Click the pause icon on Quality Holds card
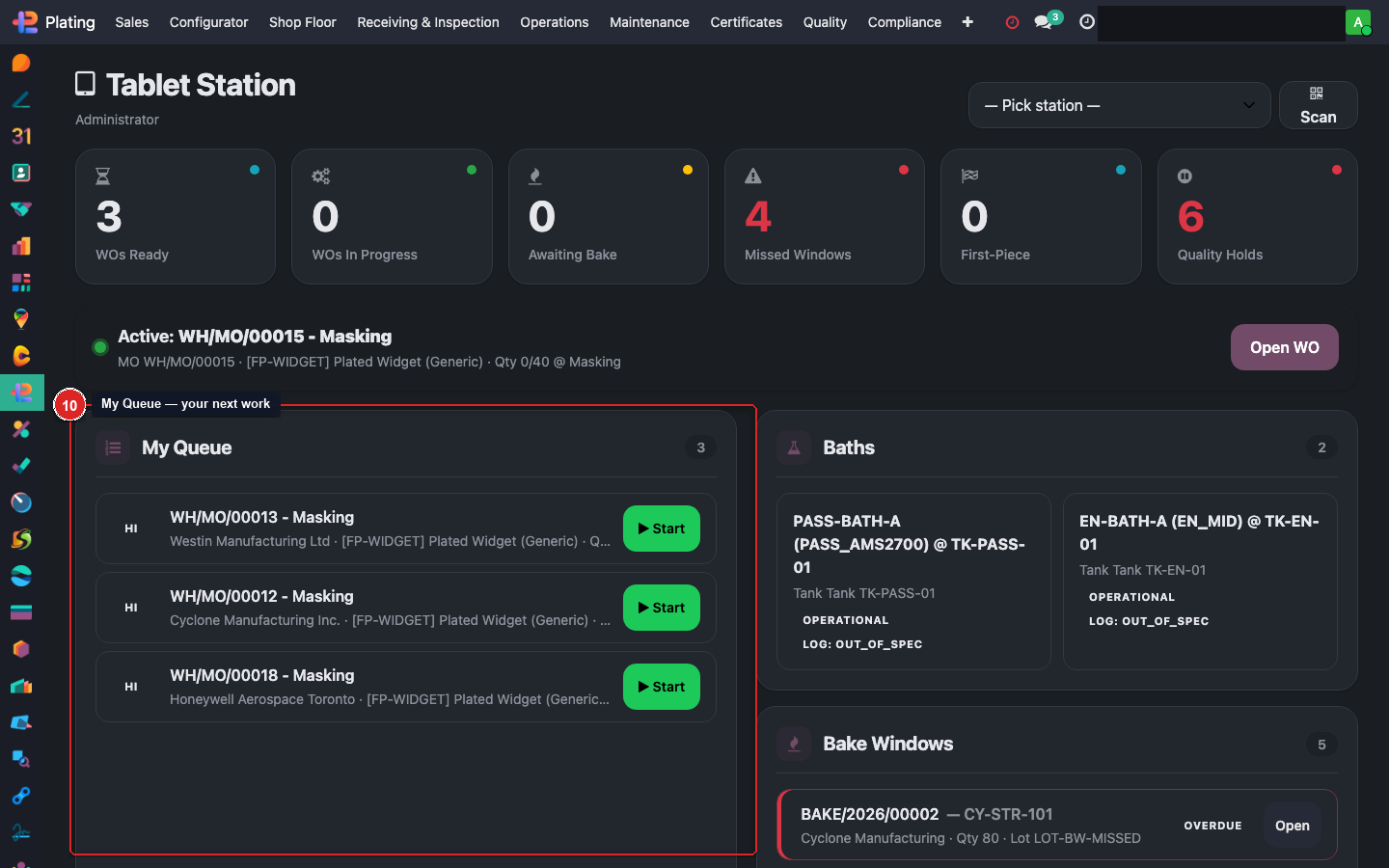The height and width of the screenshot is (868, 1389). click(x=1185, y=176)
